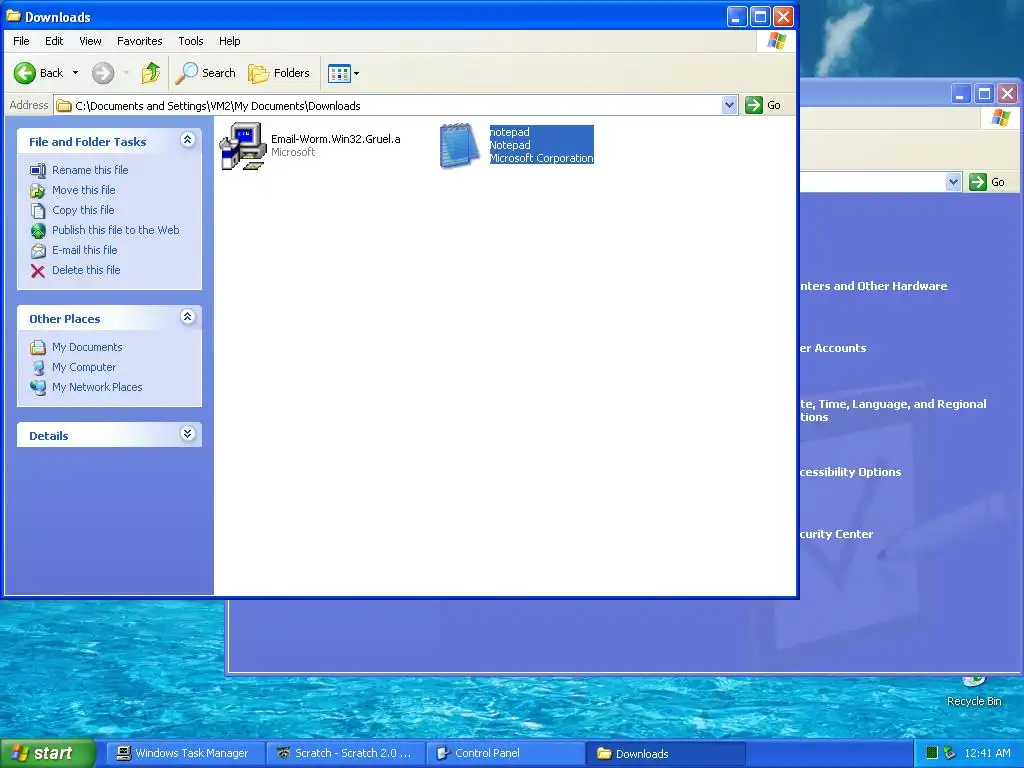
Task: Expand the Downloads address bar dropdown
Action: (x=729, y=105)
